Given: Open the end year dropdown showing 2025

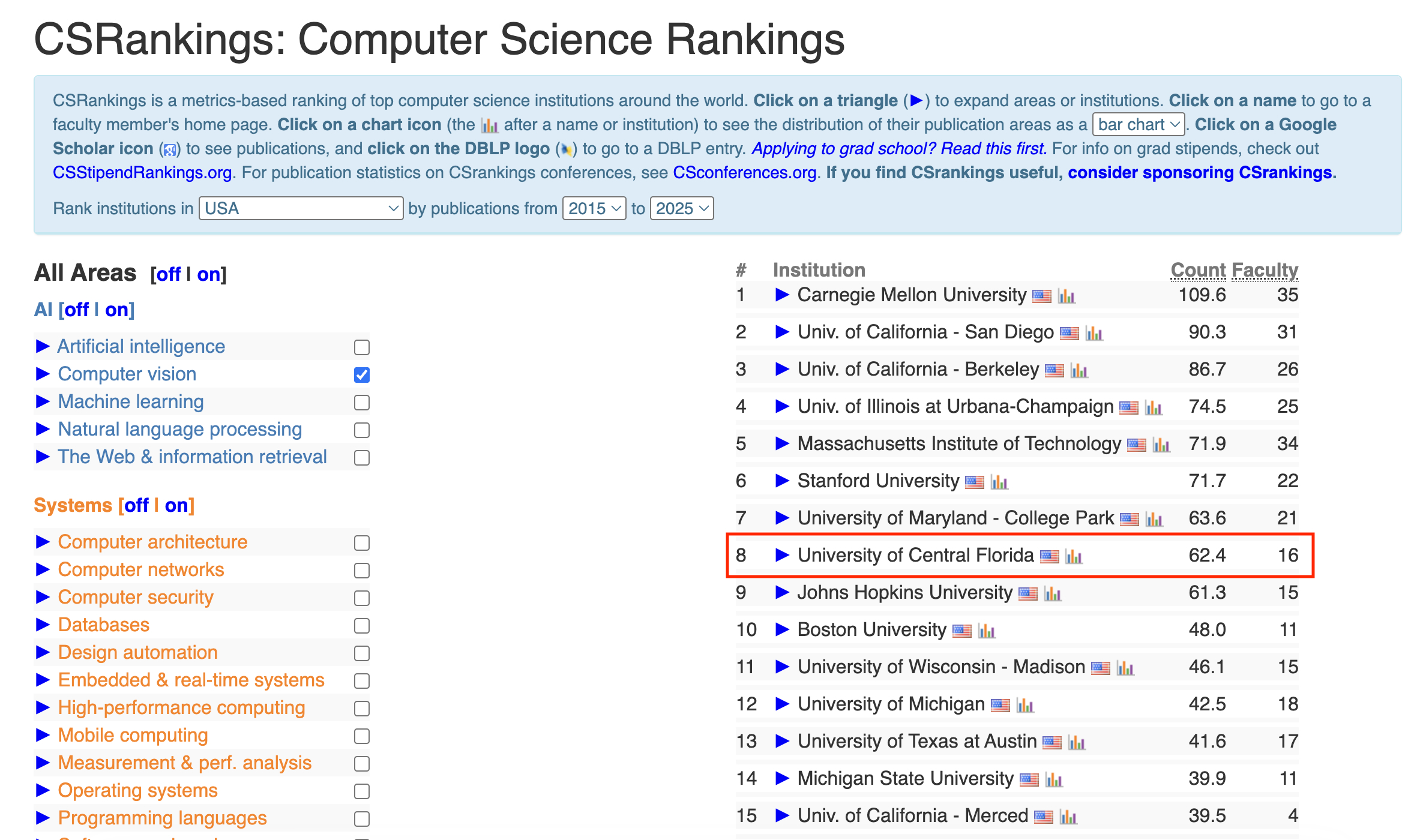Looking at the screenshot, I should [x=682, y=208].
